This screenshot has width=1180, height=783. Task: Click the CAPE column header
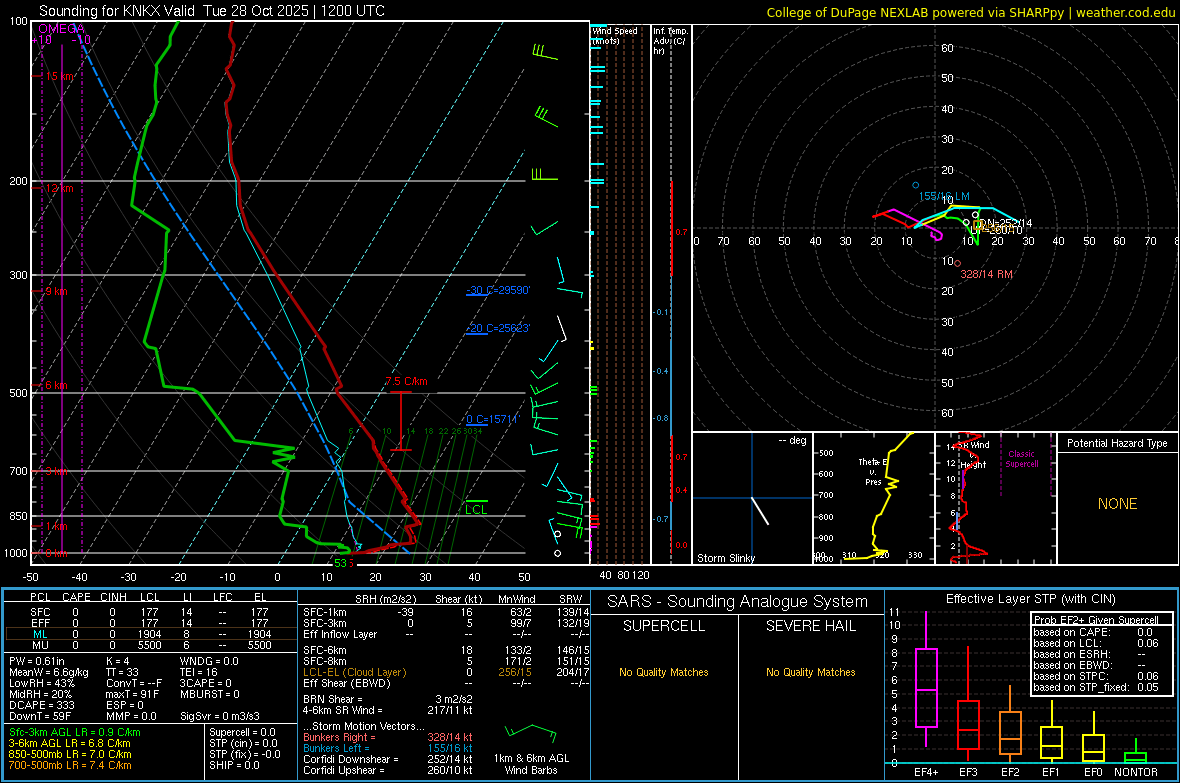pos(76,597)
